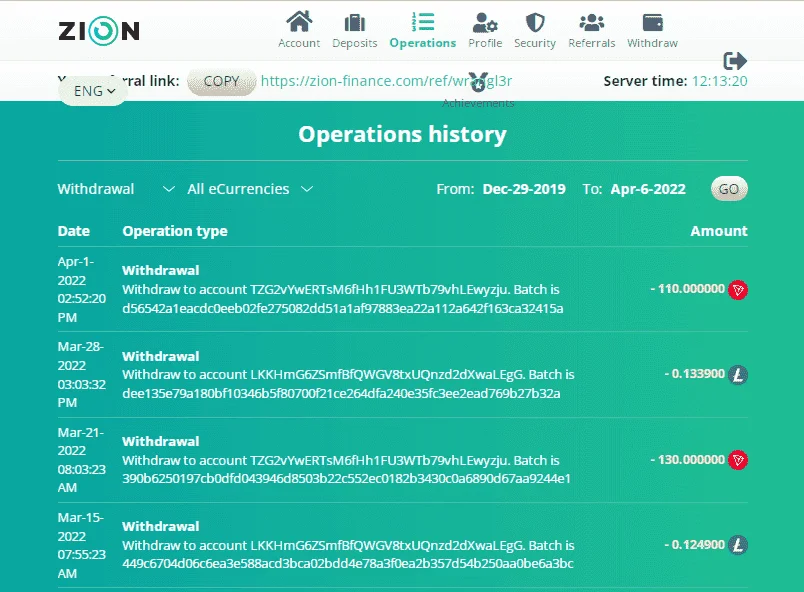This screenshot has height=592, width=804.
Task: Open the Referrals group icon
Action: (591, 23)
